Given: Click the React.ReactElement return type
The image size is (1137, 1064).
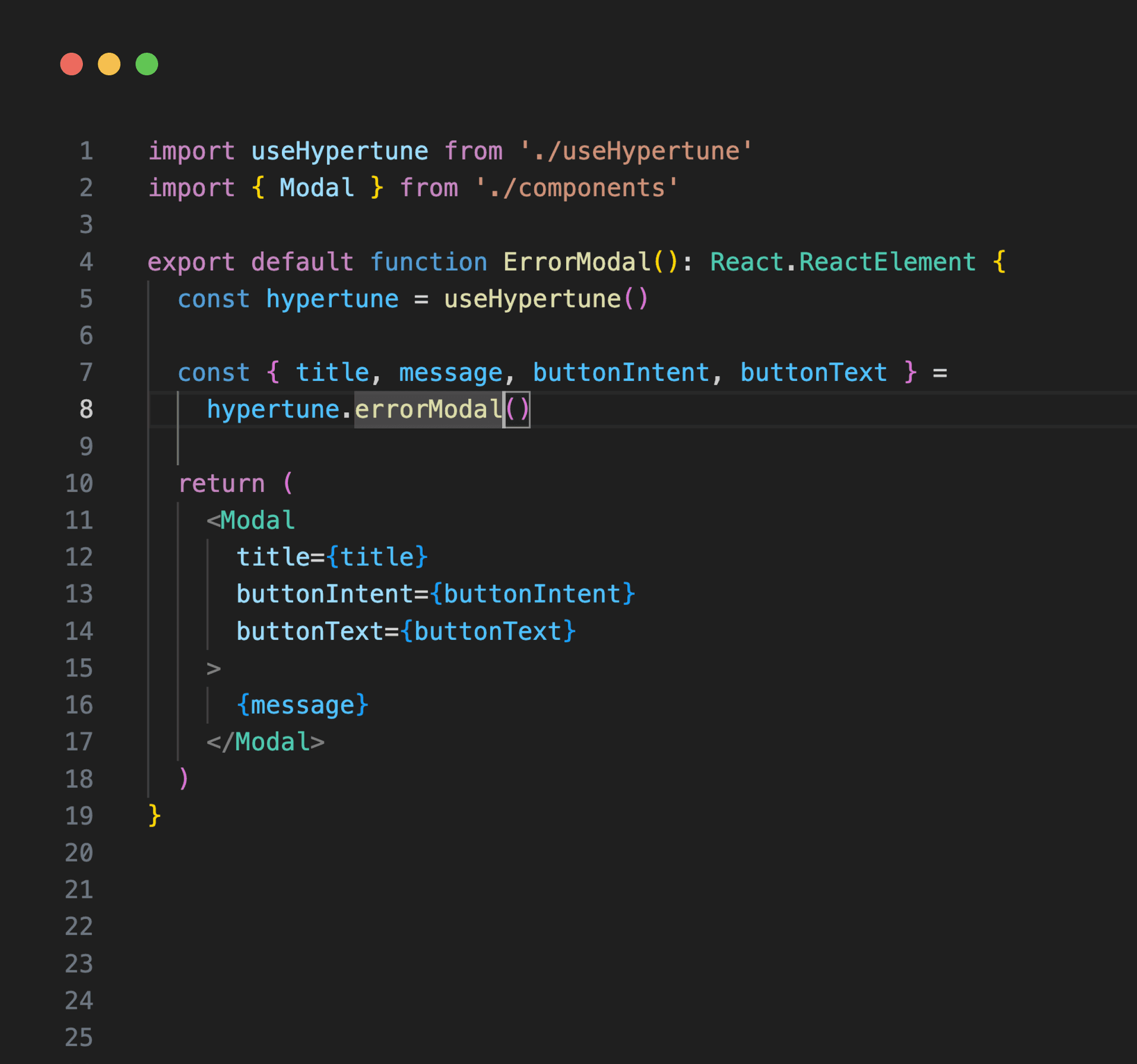Looking at the screenshot, I should [x=842, y=261].
